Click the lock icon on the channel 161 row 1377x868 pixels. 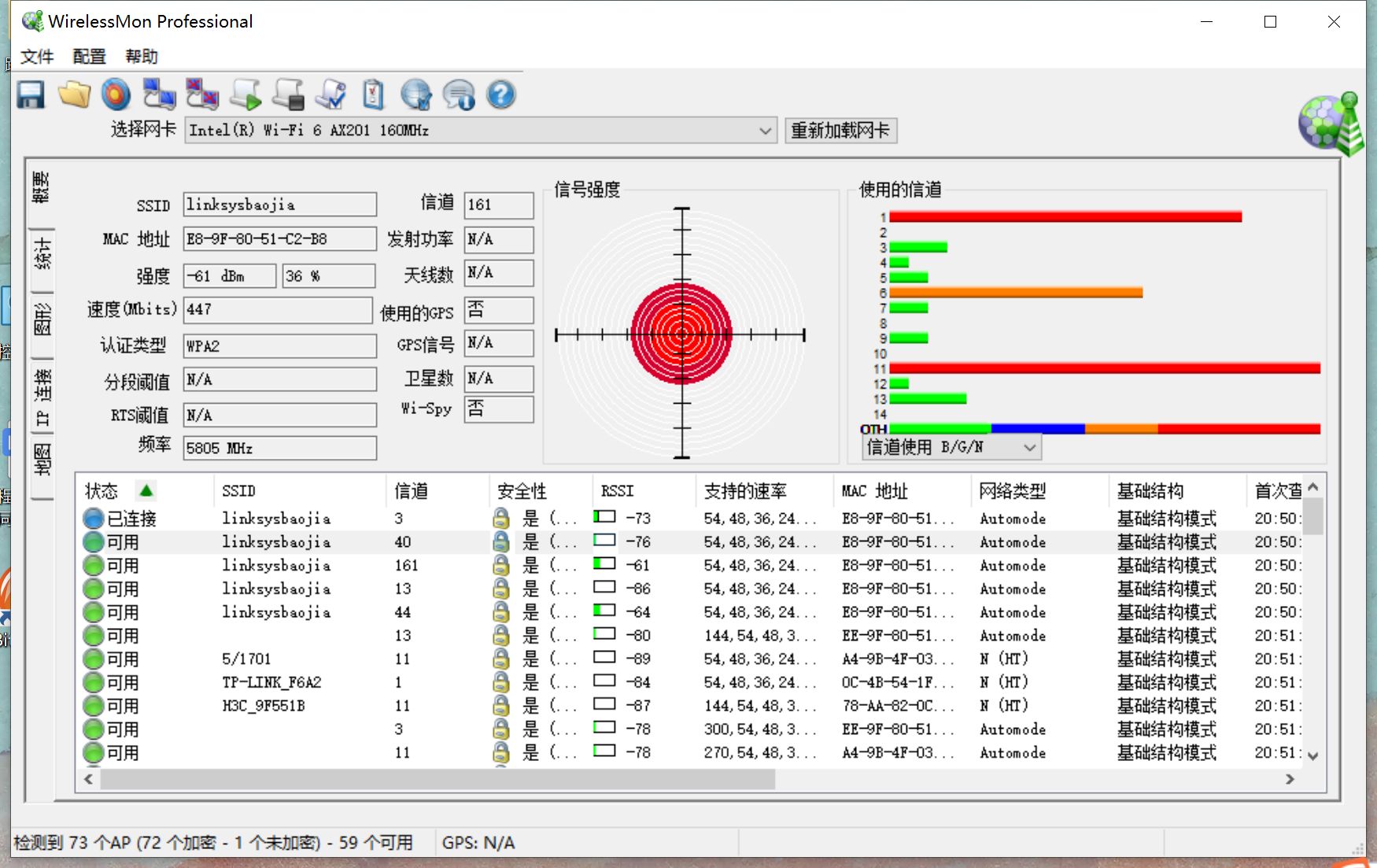point(500,565)
